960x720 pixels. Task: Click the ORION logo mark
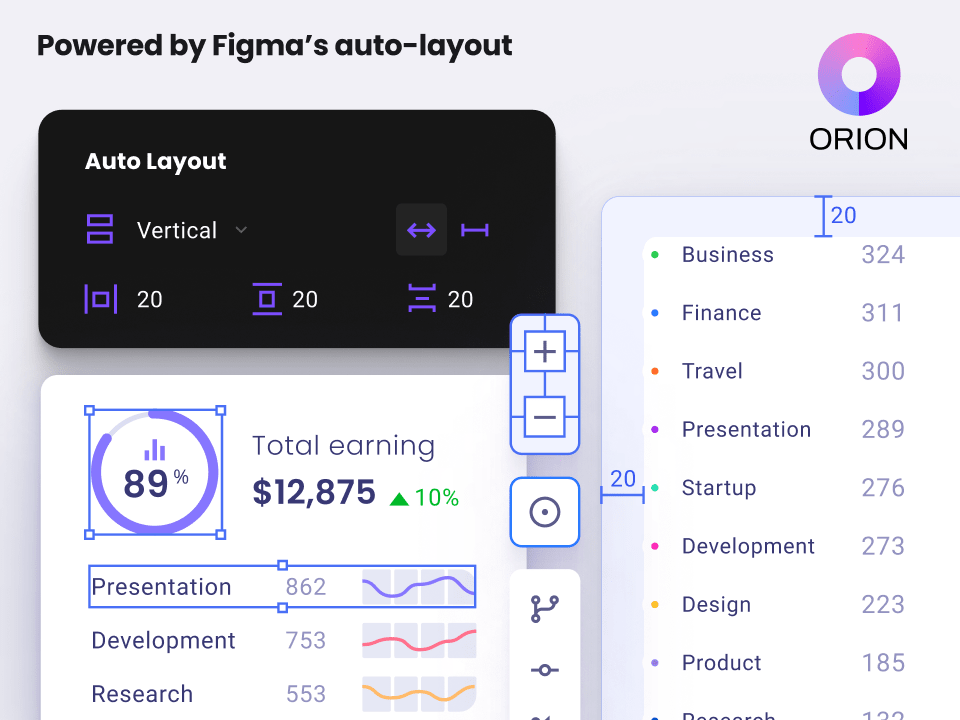point(859,76)
